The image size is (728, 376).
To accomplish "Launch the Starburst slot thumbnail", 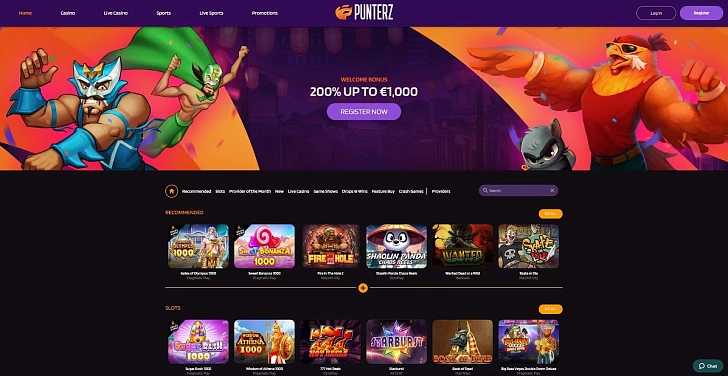I will click(x=396, y=342).
